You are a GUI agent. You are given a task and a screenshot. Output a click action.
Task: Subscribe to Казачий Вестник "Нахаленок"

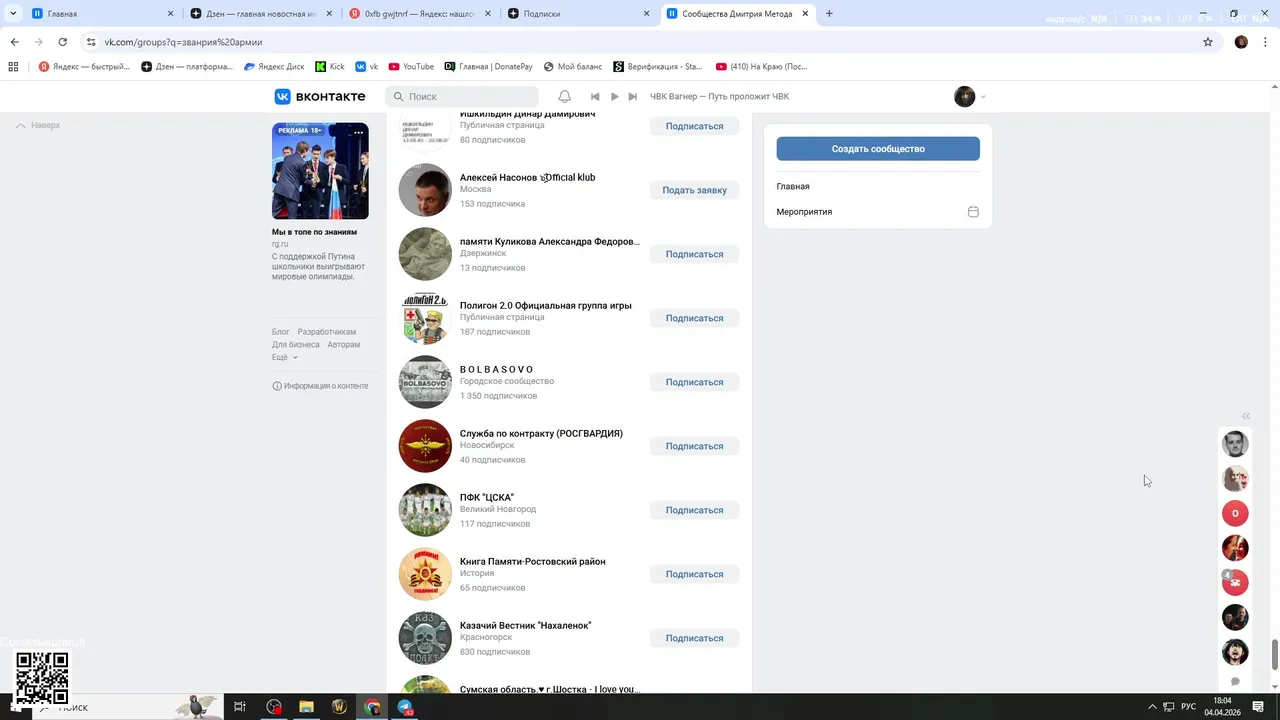click(694, 638)
